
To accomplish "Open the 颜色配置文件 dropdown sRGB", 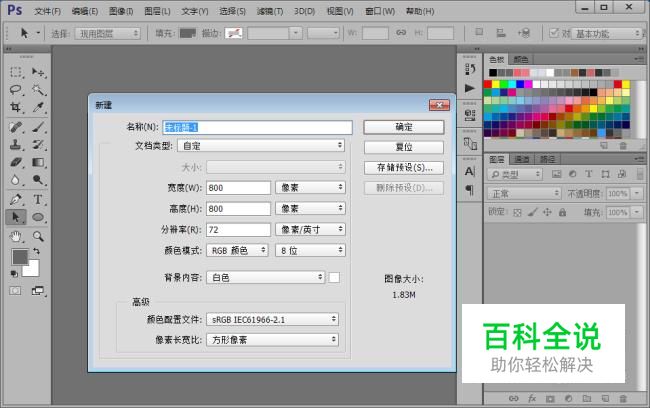I will pyautogui.click(x=272, y=319).
